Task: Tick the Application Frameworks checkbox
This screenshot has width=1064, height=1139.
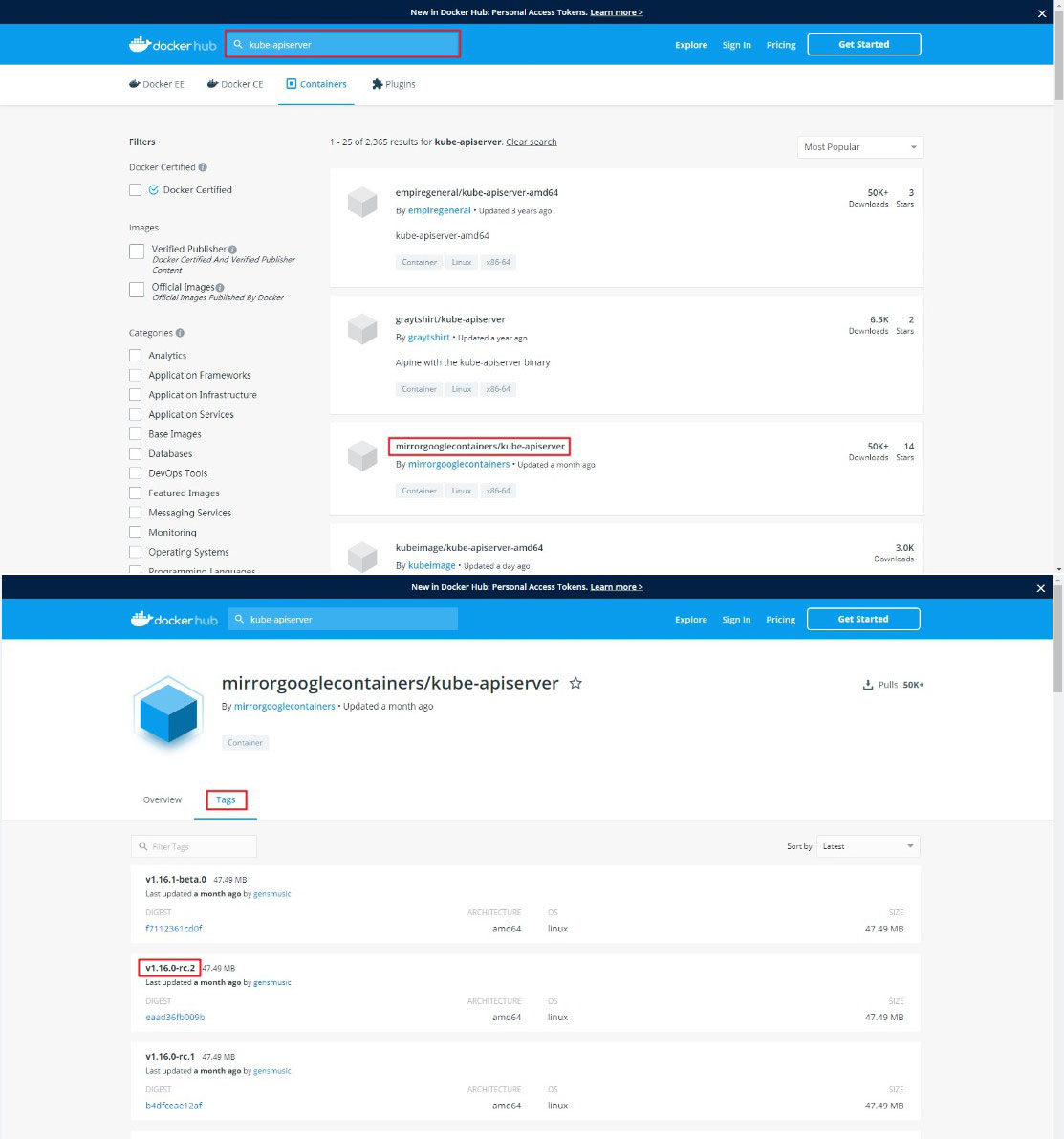Action: [x=135, y=375]
